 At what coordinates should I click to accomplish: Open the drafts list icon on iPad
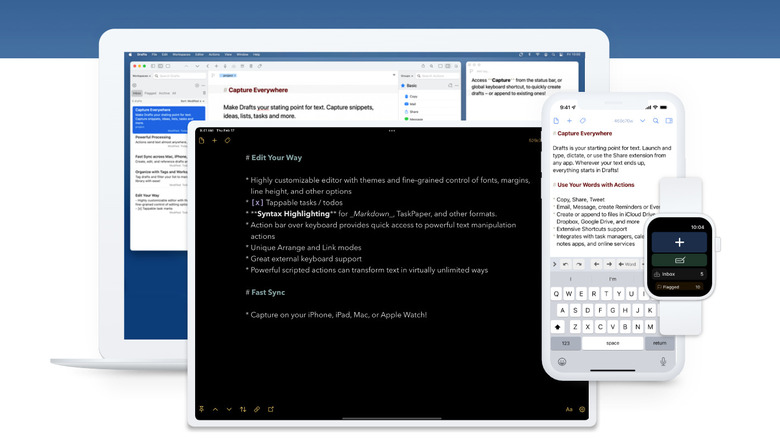click(201, 141)
